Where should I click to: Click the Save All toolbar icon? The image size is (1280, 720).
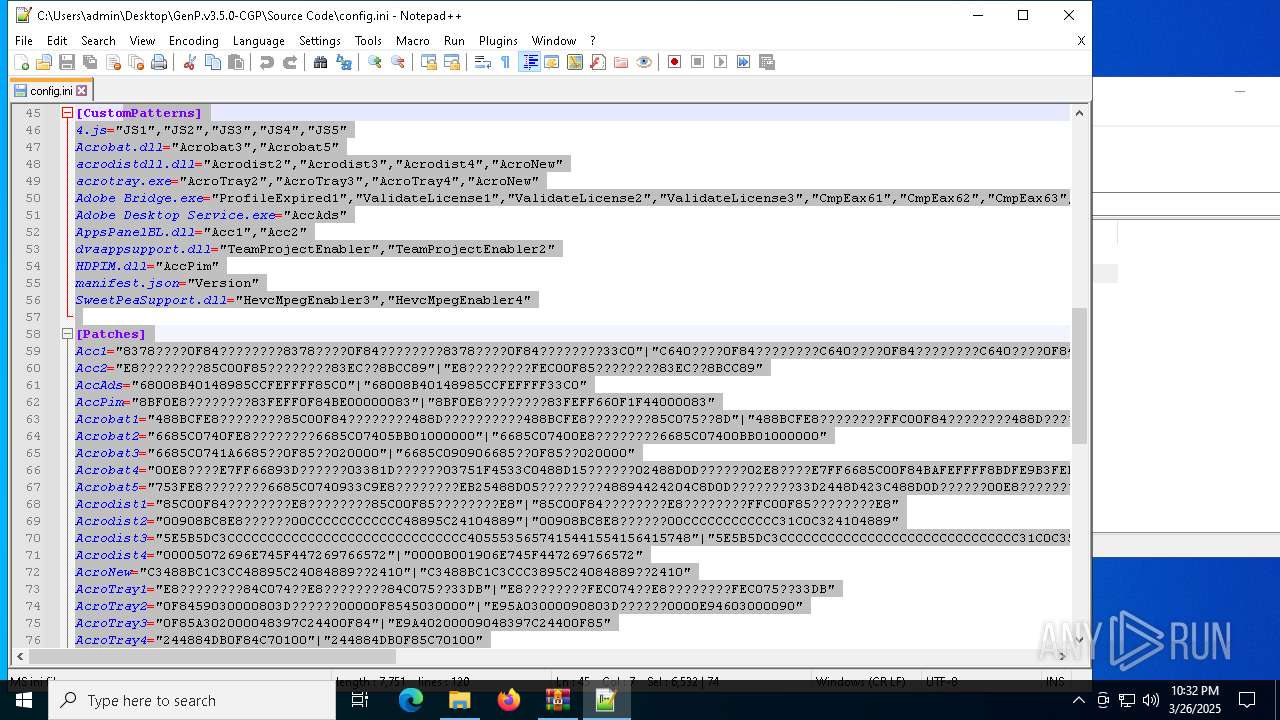pyautogui.click(x=90, y=62)
